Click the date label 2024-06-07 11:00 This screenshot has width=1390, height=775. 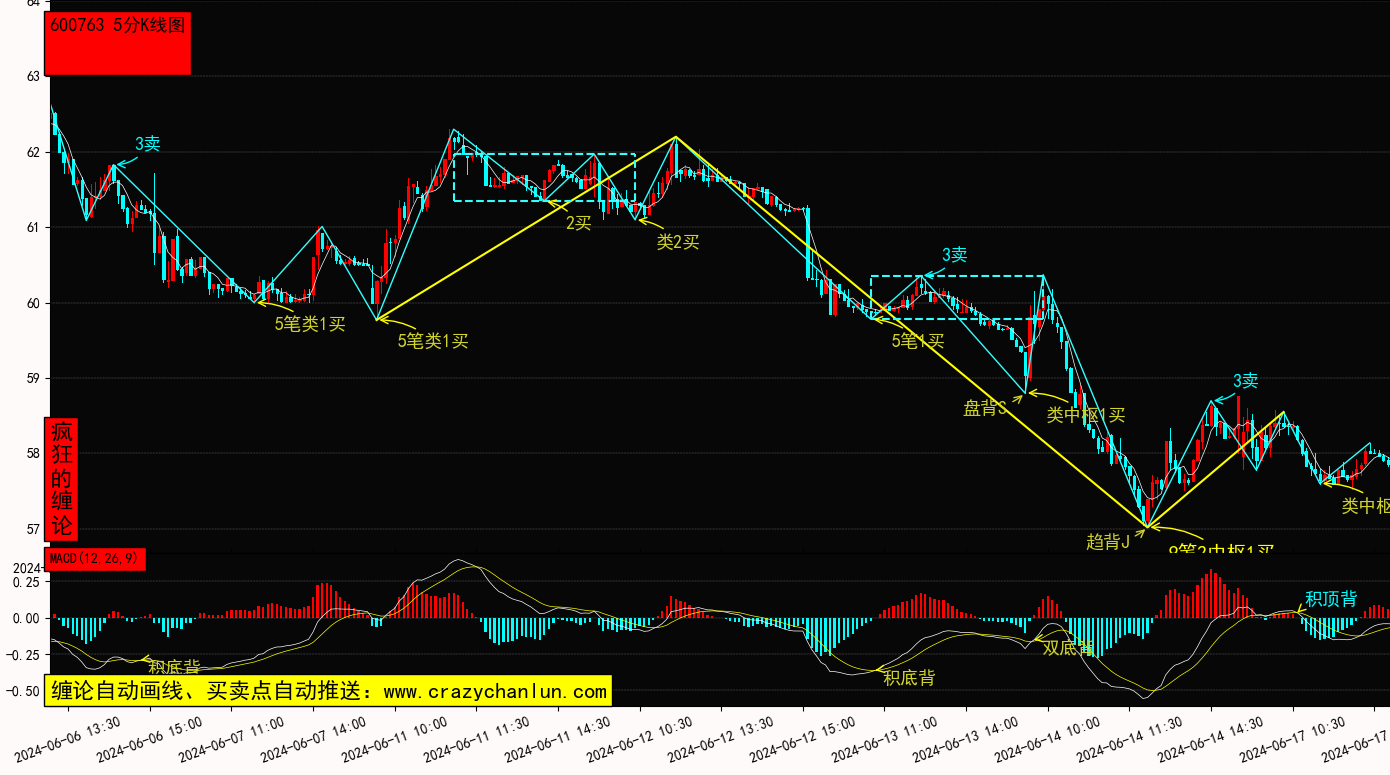click(231, 738)
